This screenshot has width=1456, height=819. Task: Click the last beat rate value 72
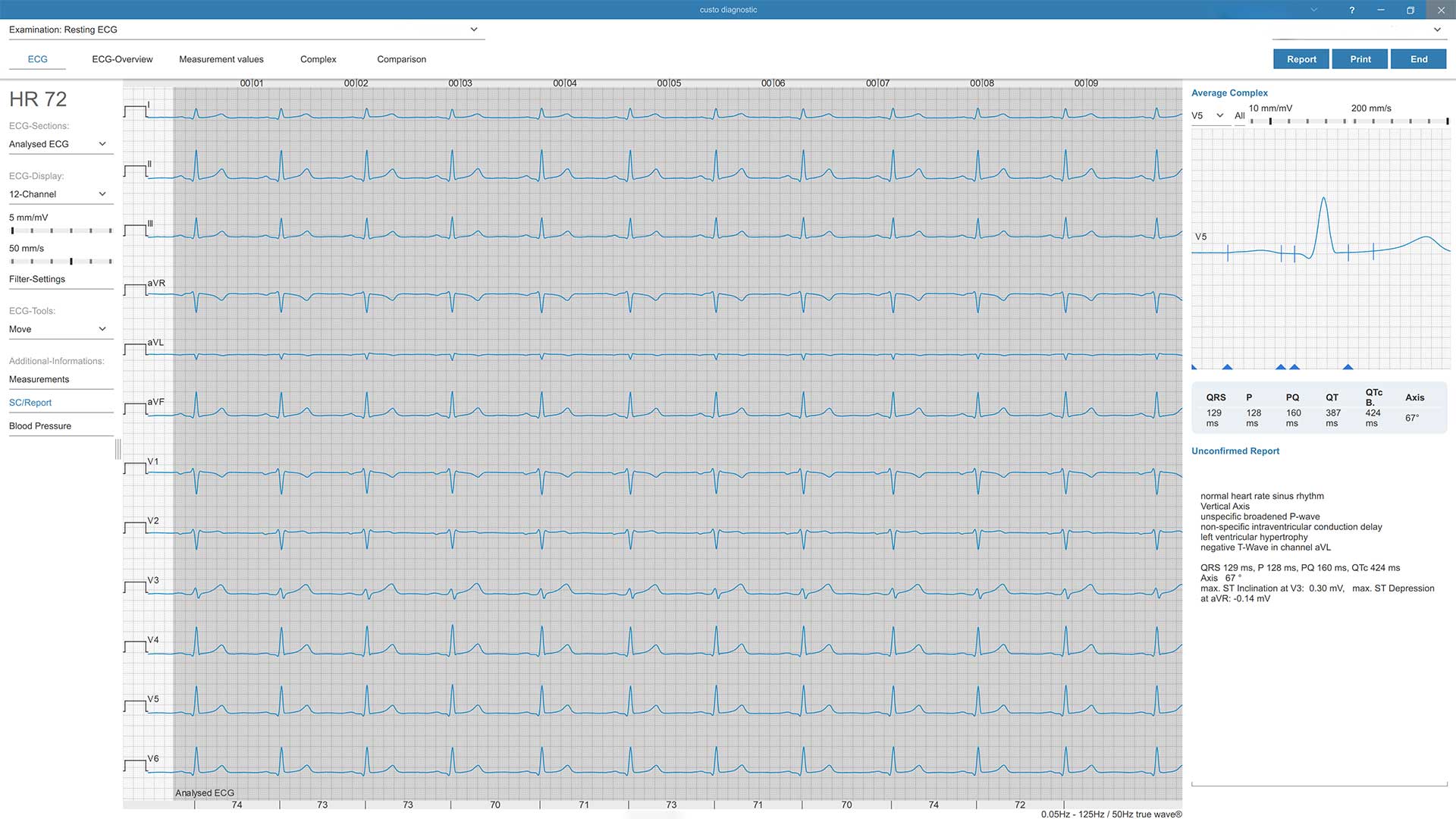pyautogui.click(x=1020, y=805)
